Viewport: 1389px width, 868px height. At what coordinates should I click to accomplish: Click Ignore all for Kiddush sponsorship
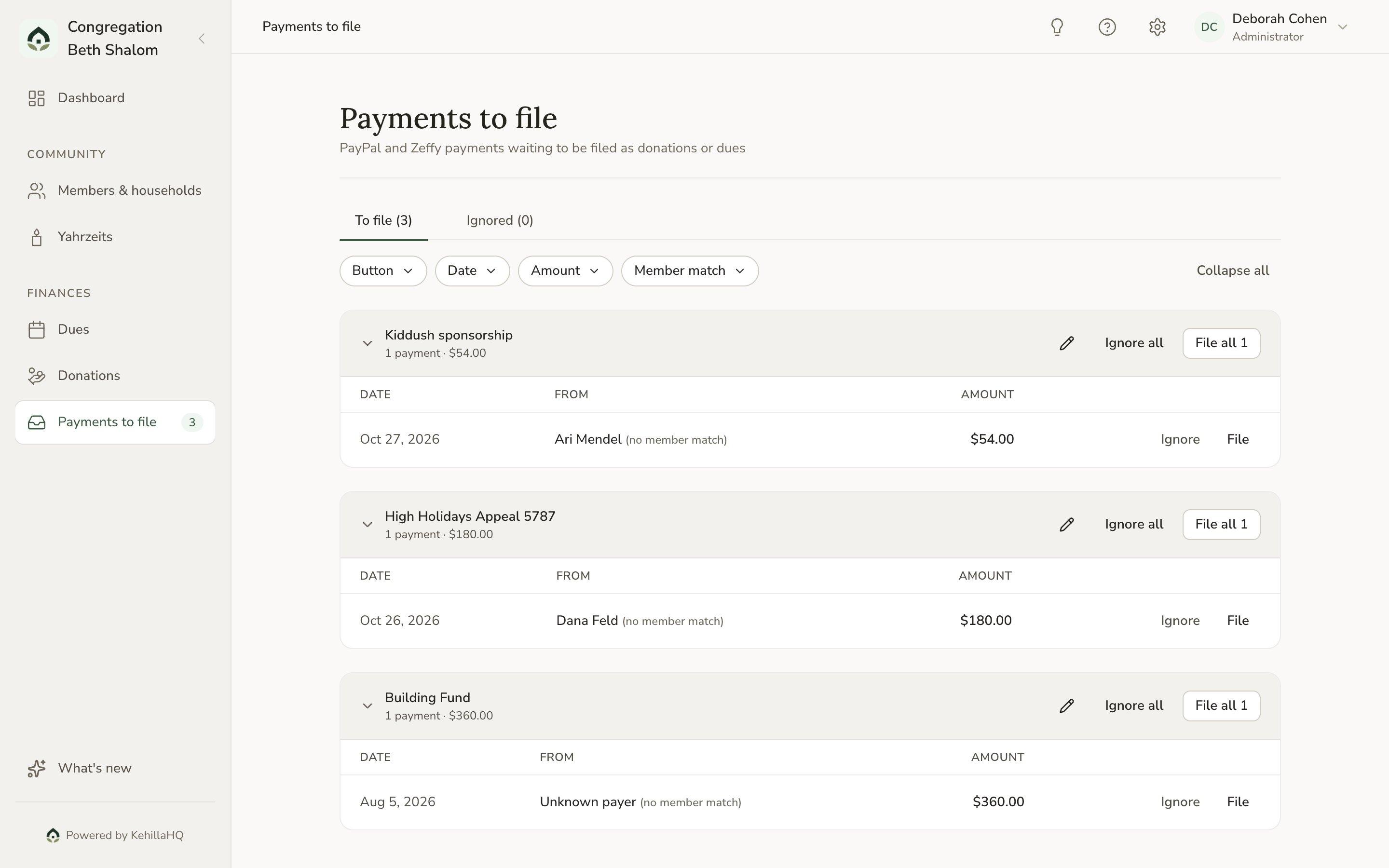coord(1133,343)
